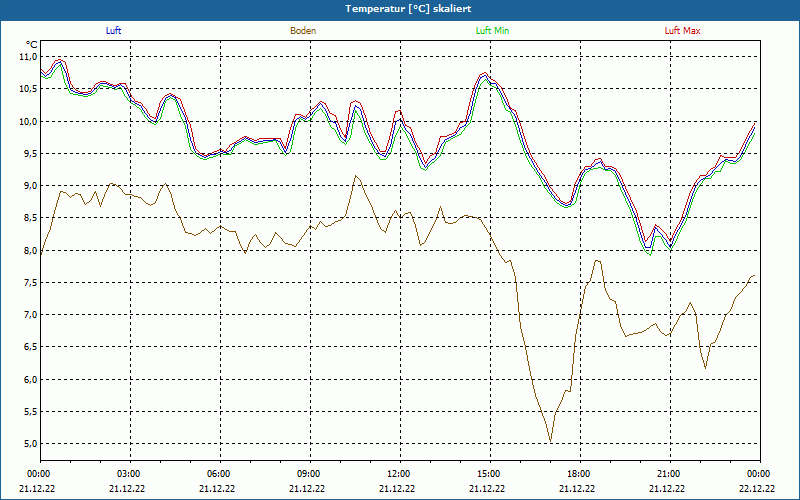The width and height of the screenshot is (800, 500).
Task: Click the 22.12.22 date label
Action: tap(757, 488)
